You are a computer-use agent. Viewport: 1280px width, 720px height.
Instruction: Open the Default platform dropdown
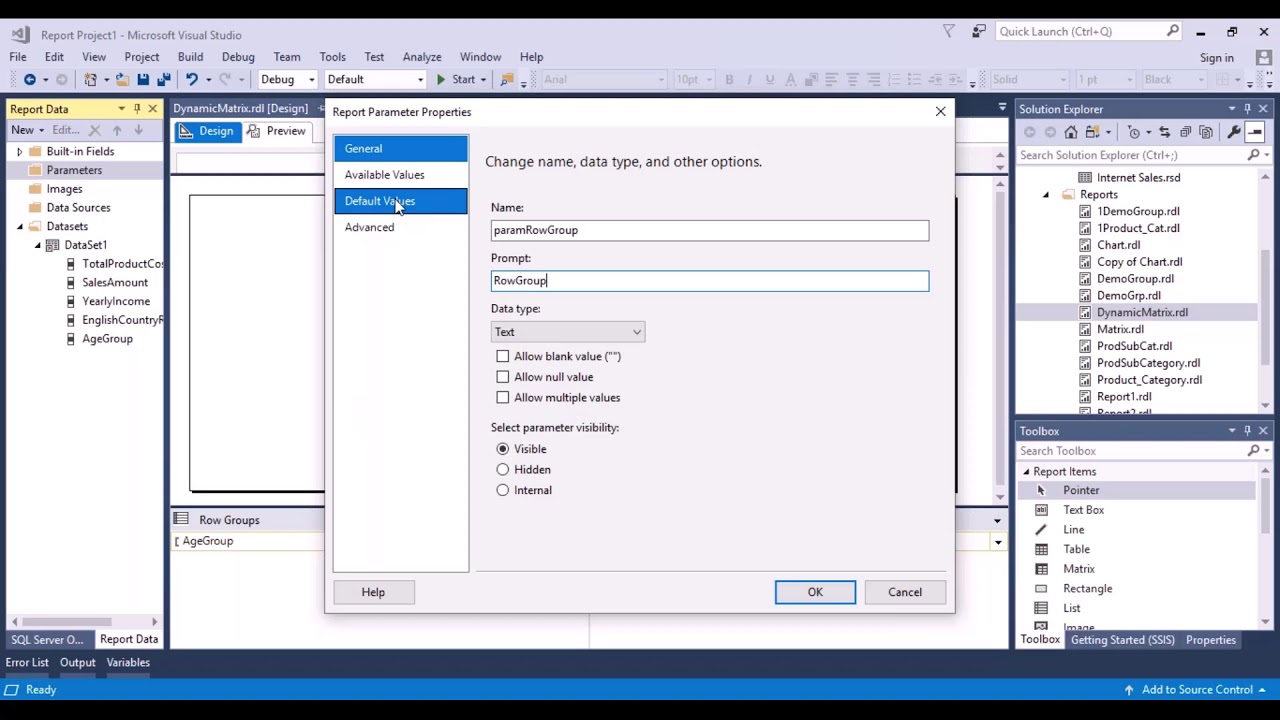pyautogui.click(x=376, y=79)
